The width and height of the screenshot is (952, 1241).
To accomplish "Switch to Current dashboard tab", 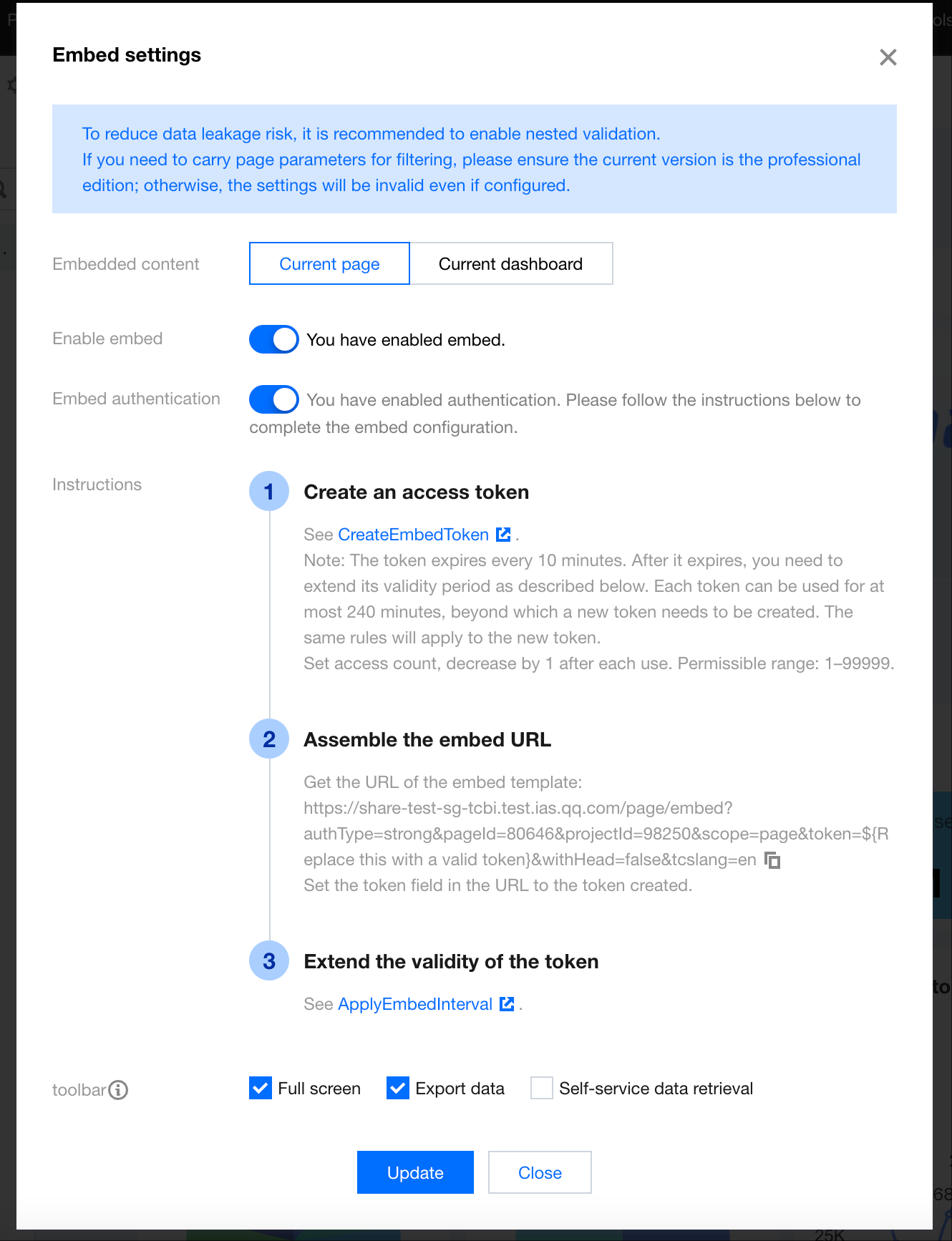I will coord(510,264).
